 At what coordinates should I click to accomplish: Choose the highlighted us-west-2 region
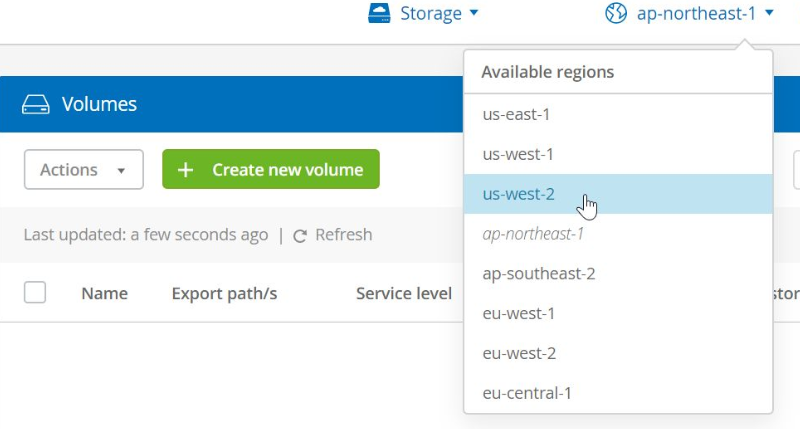pyautogui.click(x=618, y=194)
